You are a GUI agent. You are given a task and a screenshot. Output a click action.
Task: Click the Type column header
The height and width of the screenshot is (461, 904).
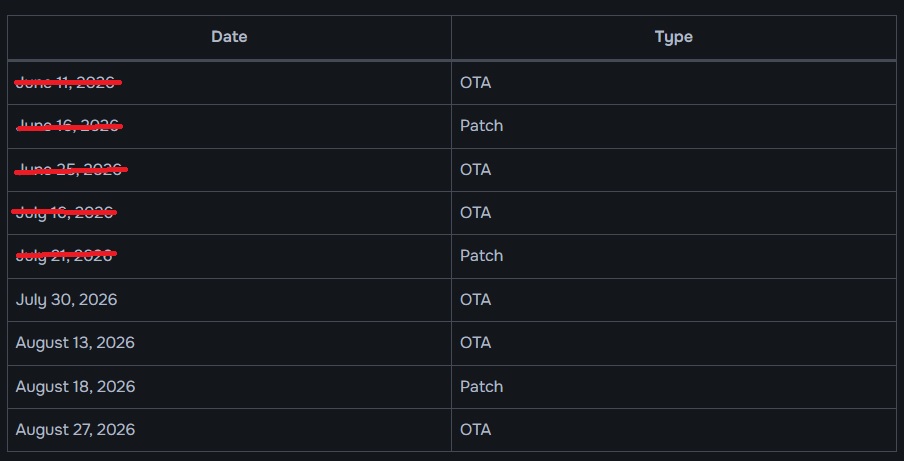click(673, 37)
